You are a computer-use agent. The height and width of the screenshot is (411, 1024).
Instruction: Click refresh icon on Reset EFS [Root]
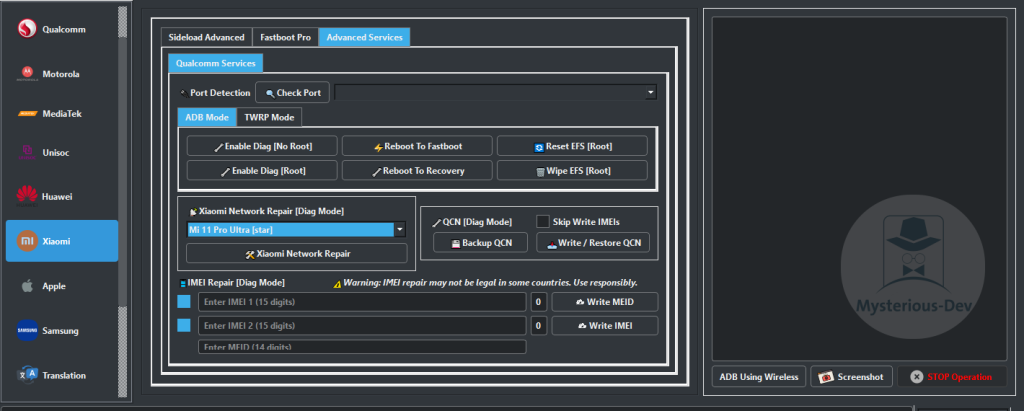[x=539, y=147]
